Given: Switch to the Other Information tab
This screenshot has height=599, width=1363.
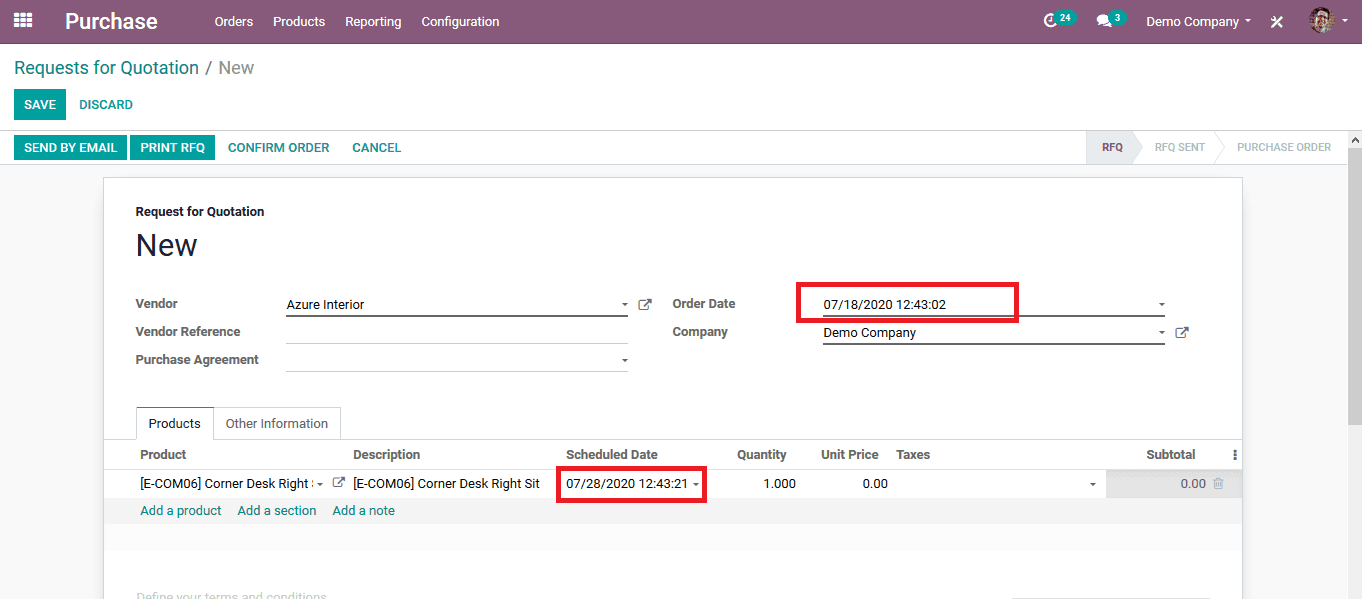Looking at the screenshot, I should click(x=277, y=423).
